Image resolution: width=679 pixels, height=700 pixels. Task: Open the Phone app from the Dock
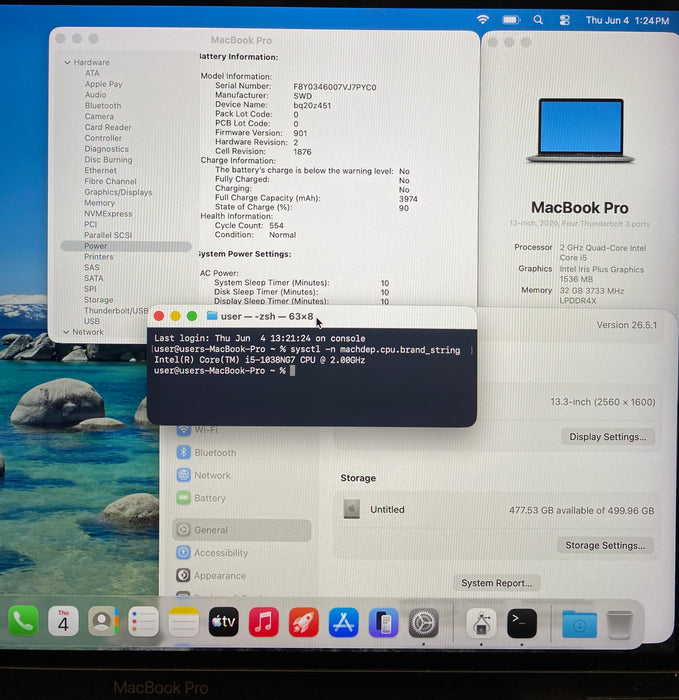23,621
